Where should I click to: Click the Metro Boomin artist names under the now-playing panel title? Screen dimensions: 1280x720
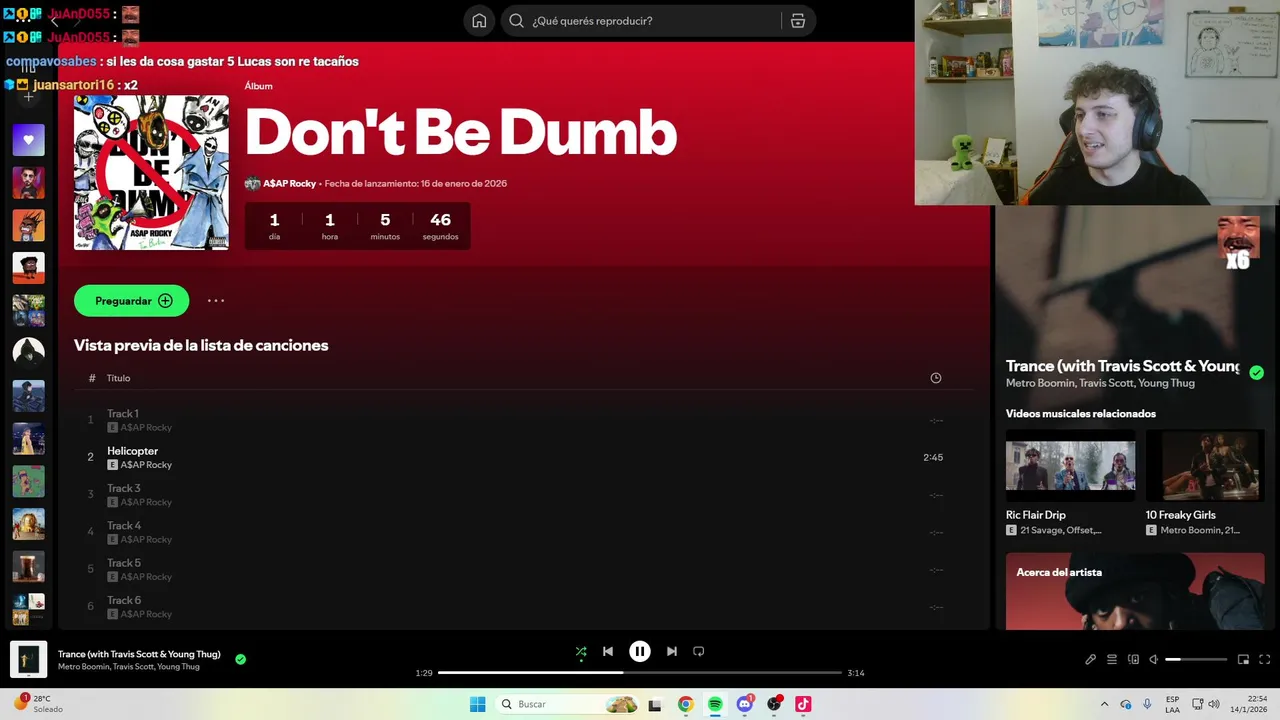point(1100,383)
